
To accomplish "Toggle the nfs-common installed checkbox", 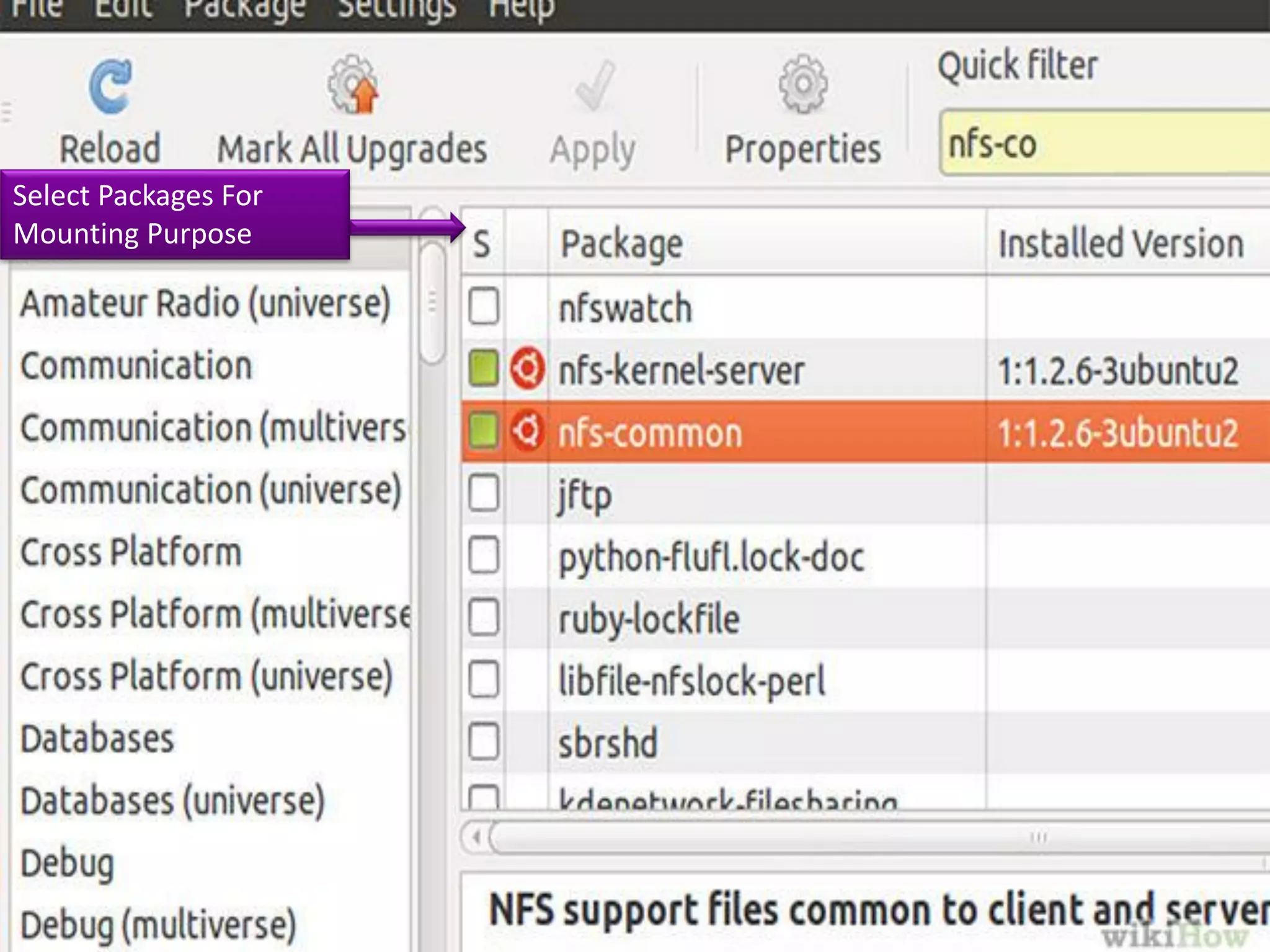I will pos(484,430).
